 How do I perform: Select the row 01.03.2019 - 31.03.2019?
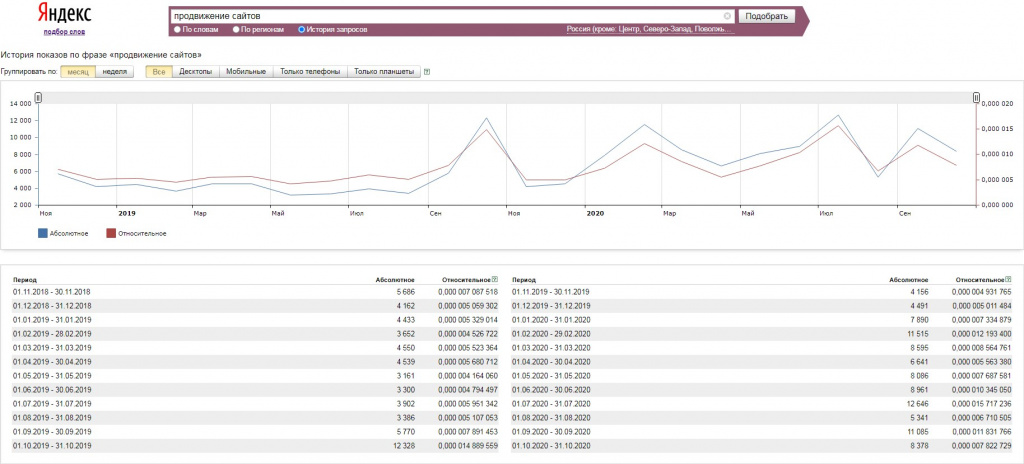(255, 348)
